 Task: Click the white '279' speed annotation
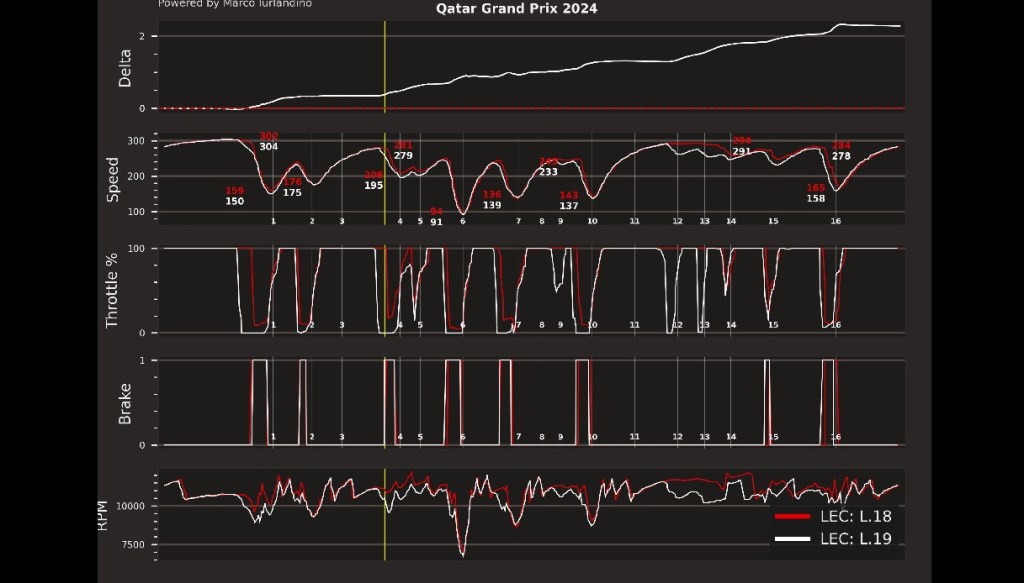click(403, 155)
